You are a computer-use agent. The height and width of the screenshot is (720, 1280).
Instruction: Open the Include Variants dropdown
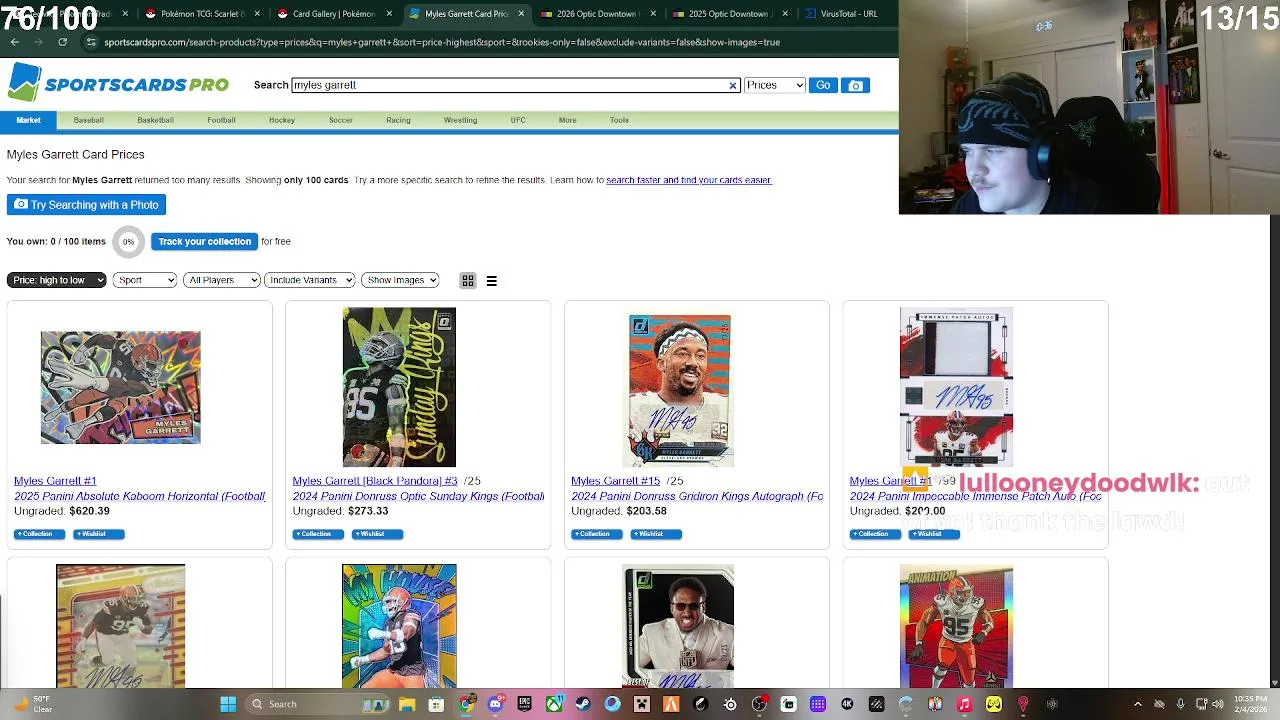click(x=309, y=280)
